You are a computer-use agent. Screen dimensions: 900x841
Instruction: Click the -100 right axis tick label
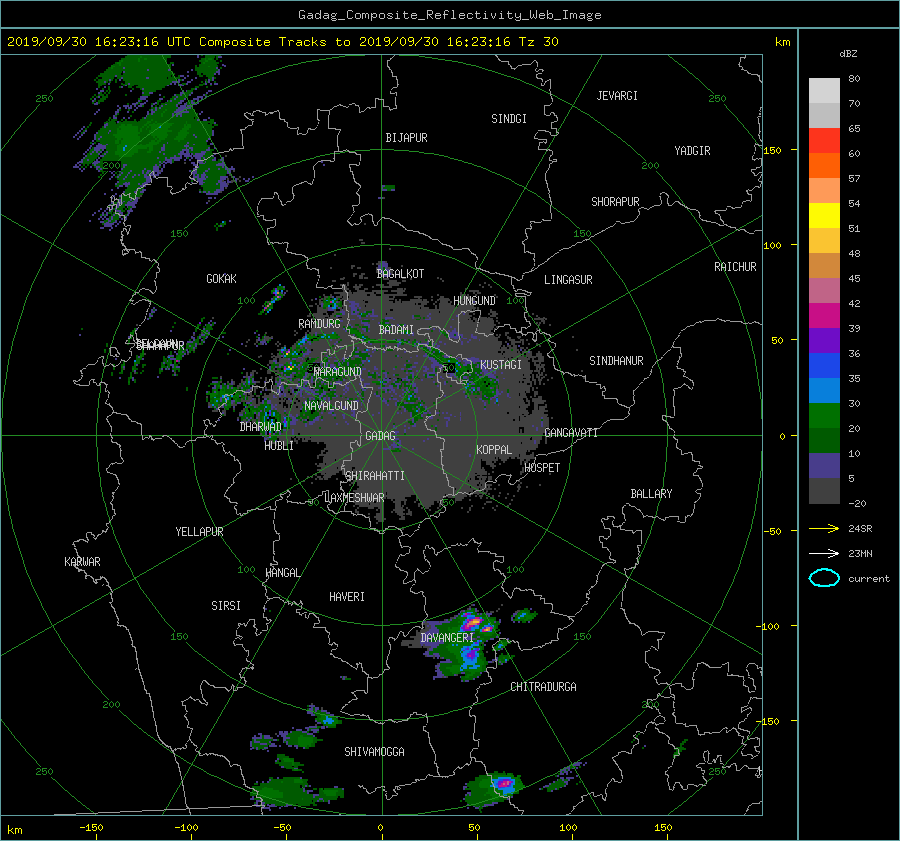click(x=770, y=626)
